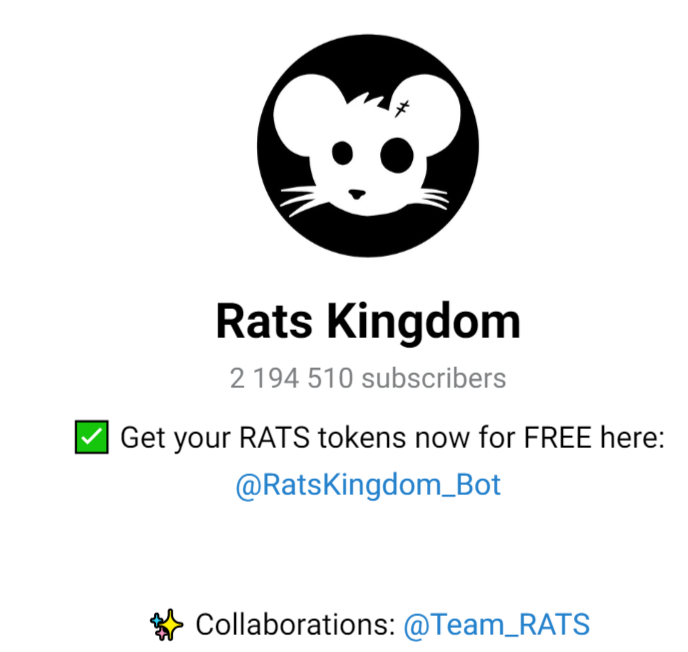Click the sparkles emoji beside Collaborations
Viewport: 688px width, 652px height.
coord(166,624)
